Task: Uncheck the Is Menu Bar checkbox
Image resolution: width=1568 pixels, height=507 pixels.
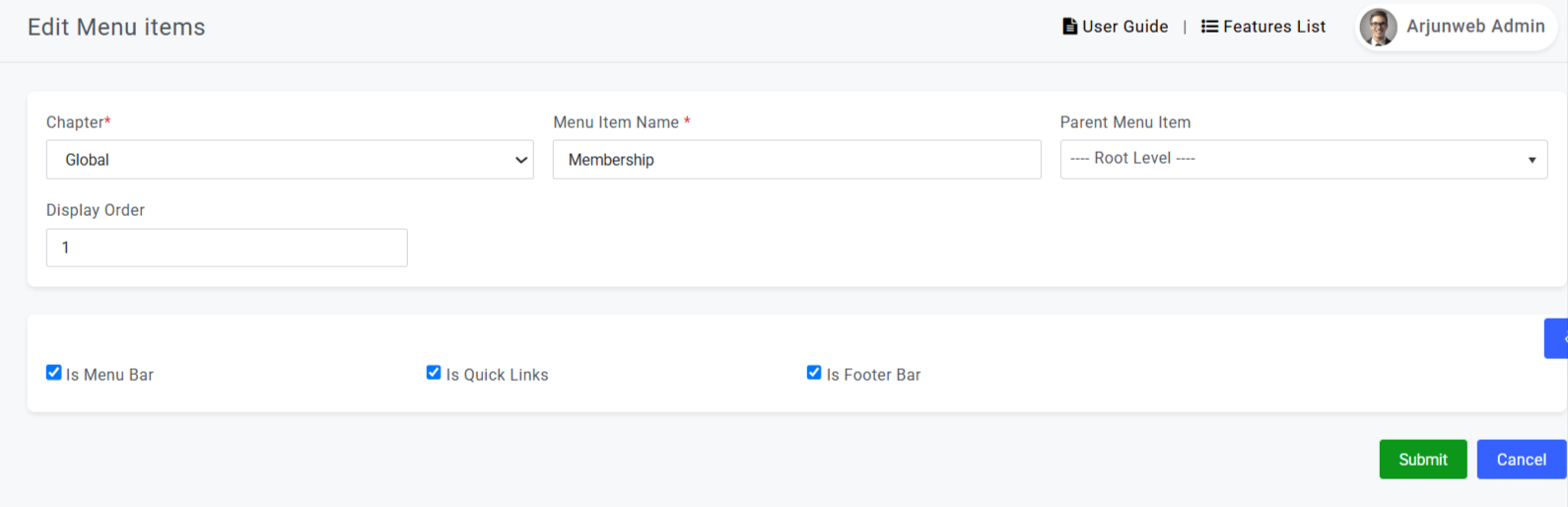Action: (54, 372)
